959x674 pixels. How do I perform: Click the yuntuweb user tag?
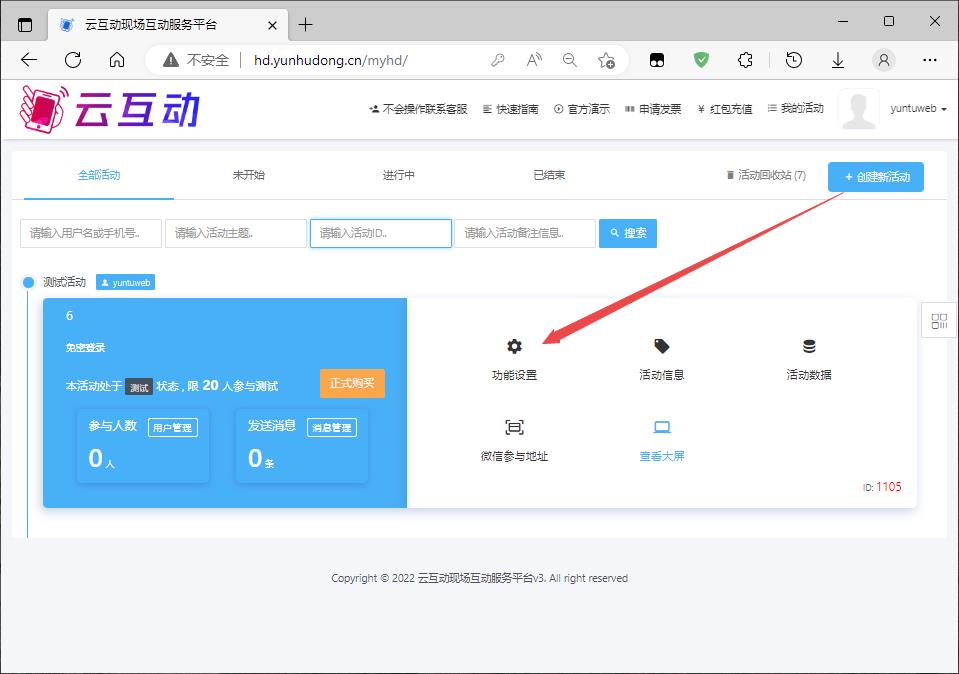click(125, 283)
